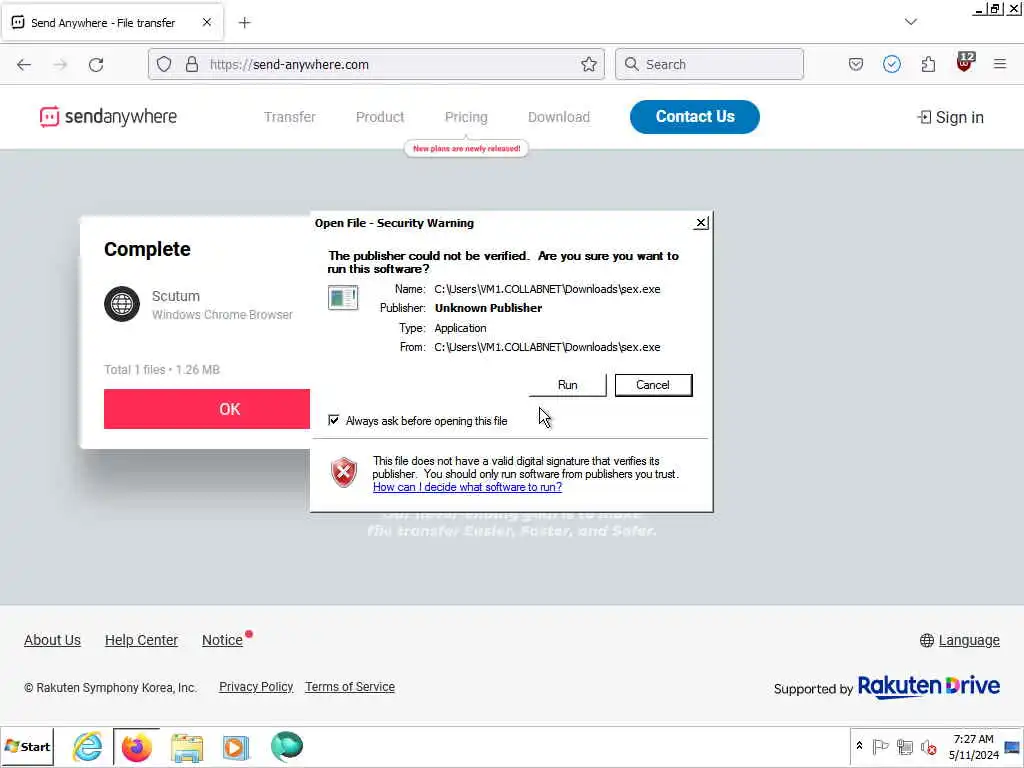
Task: Click Cancel in the Security Warning
Action: pos(653,385)
